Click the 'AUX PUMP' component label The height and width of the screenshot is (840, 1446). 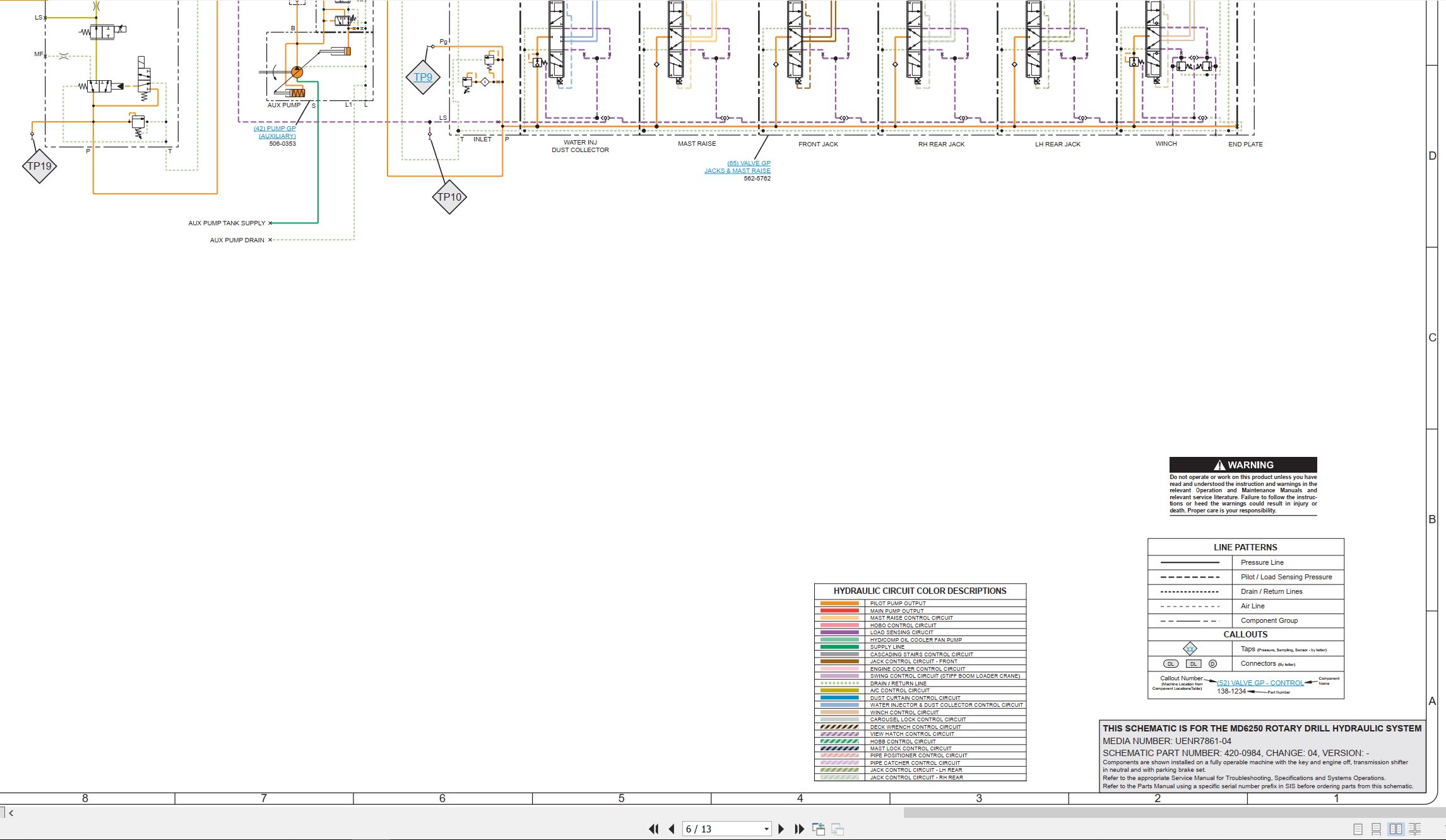(x=283, y=105)
